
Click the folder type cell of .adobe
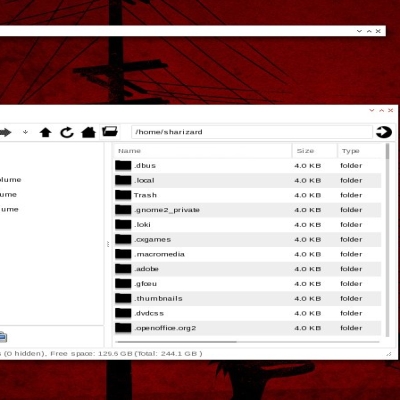click(x=351, y=269)
